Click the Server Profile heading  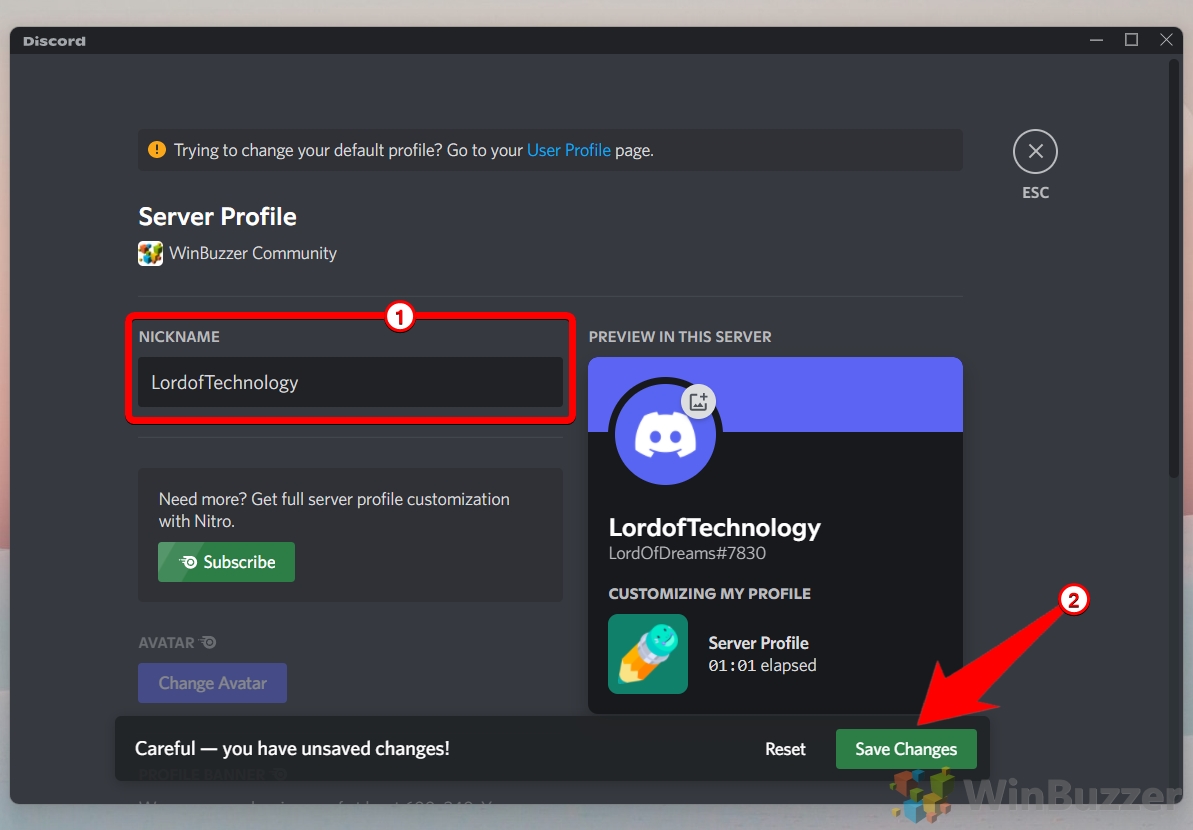pyautogui.click(x=218, y=217)
